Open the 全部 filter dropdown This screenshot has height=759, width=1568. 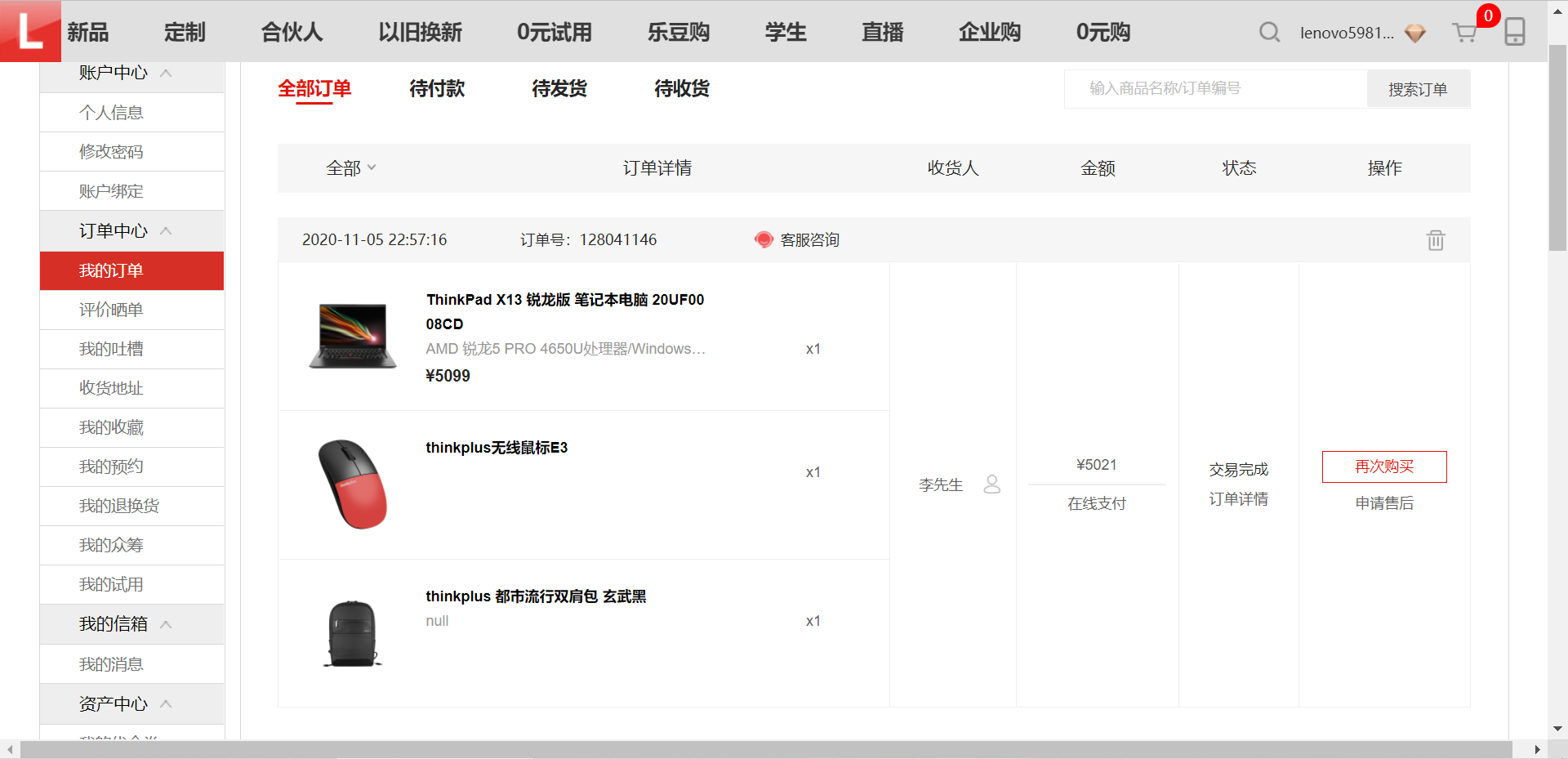[x=351, y=168]
